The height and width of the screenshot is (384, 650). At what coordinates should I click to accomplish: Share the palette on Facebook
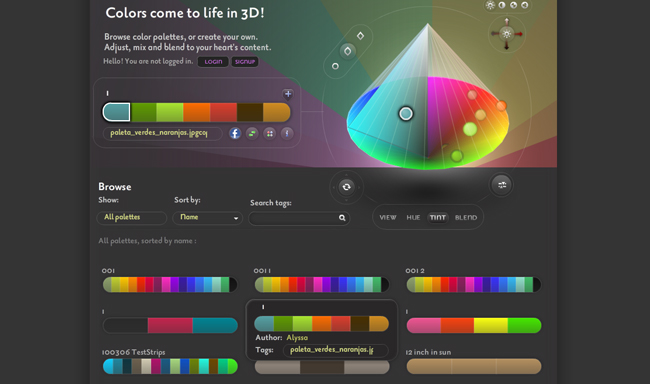pyautogui.click(x=235, y=134)
